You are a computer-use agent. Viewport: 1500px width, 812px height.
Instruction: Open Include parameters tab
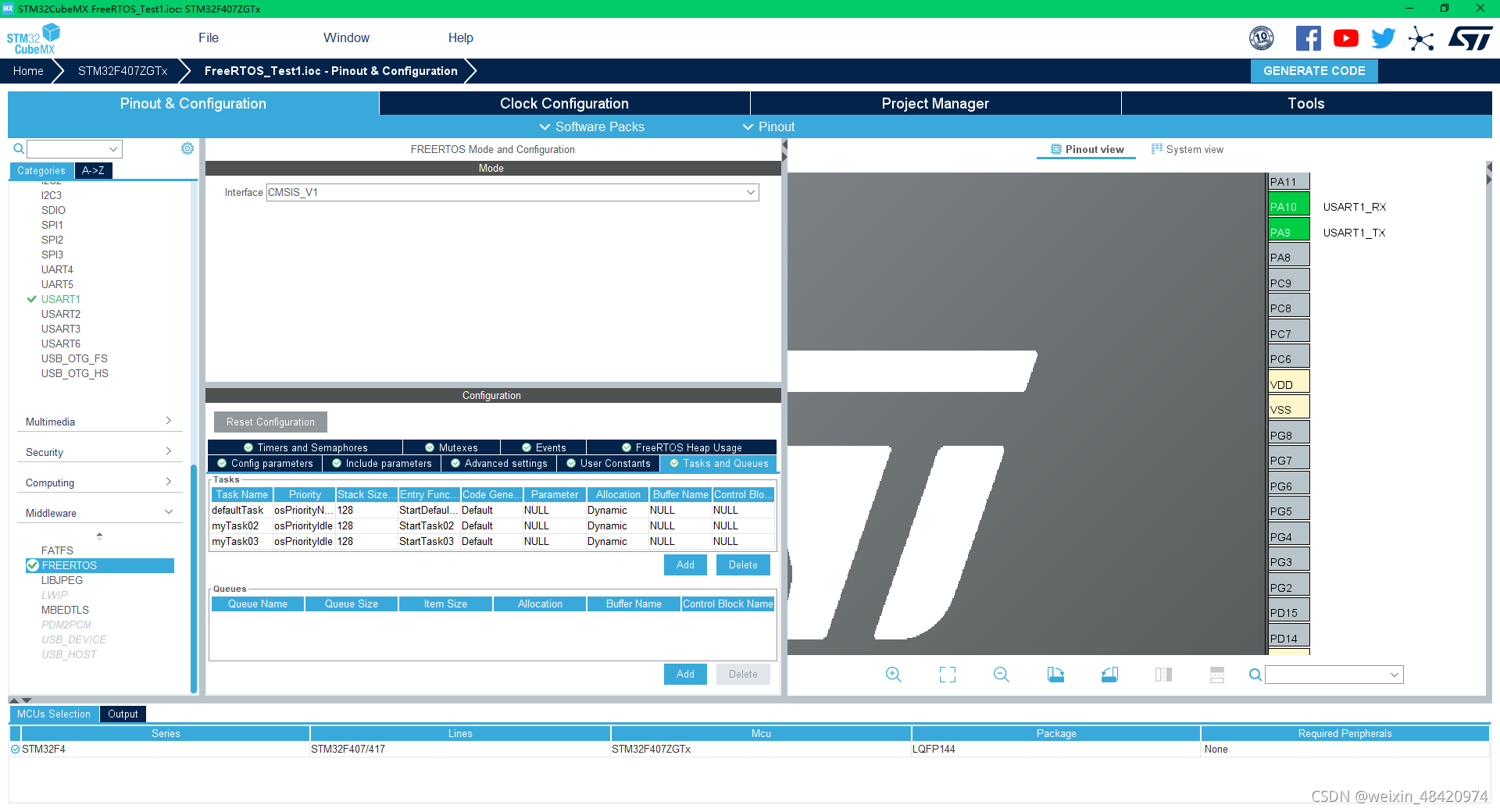coord(381,463)
